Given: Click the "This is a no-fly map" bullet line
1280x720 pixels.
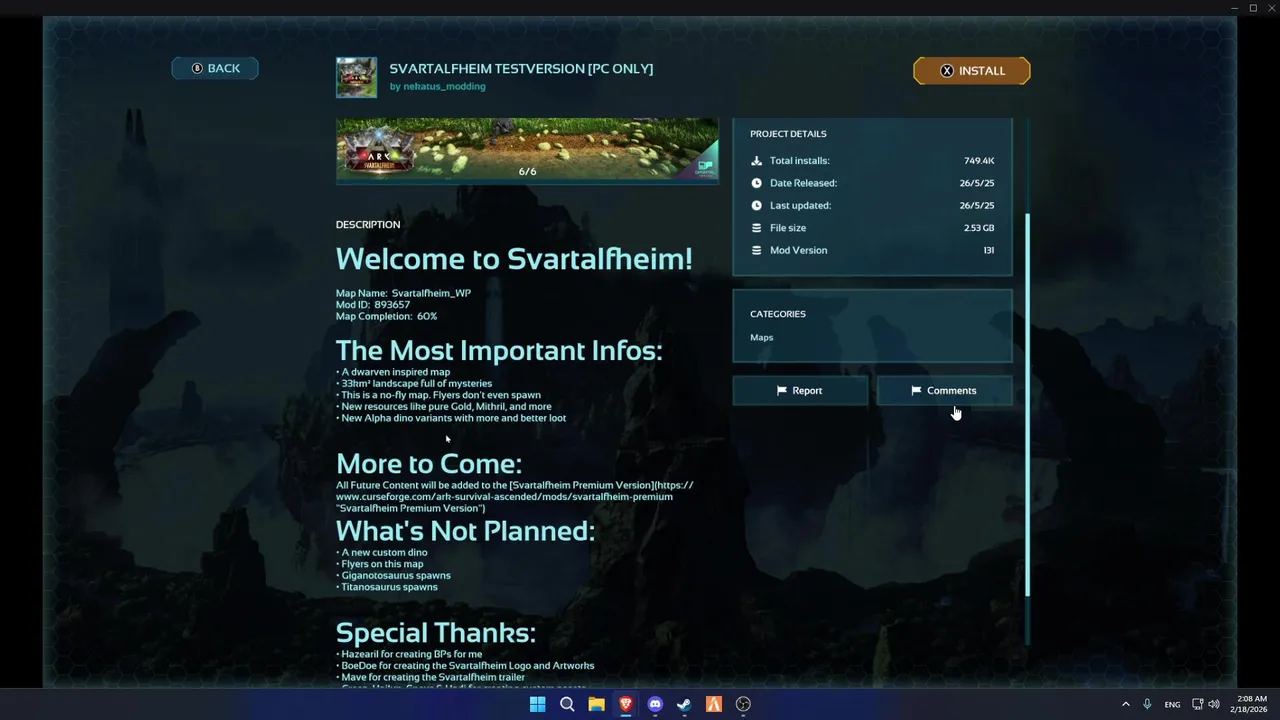Looking at the screenshot, I should pos(438,395).
